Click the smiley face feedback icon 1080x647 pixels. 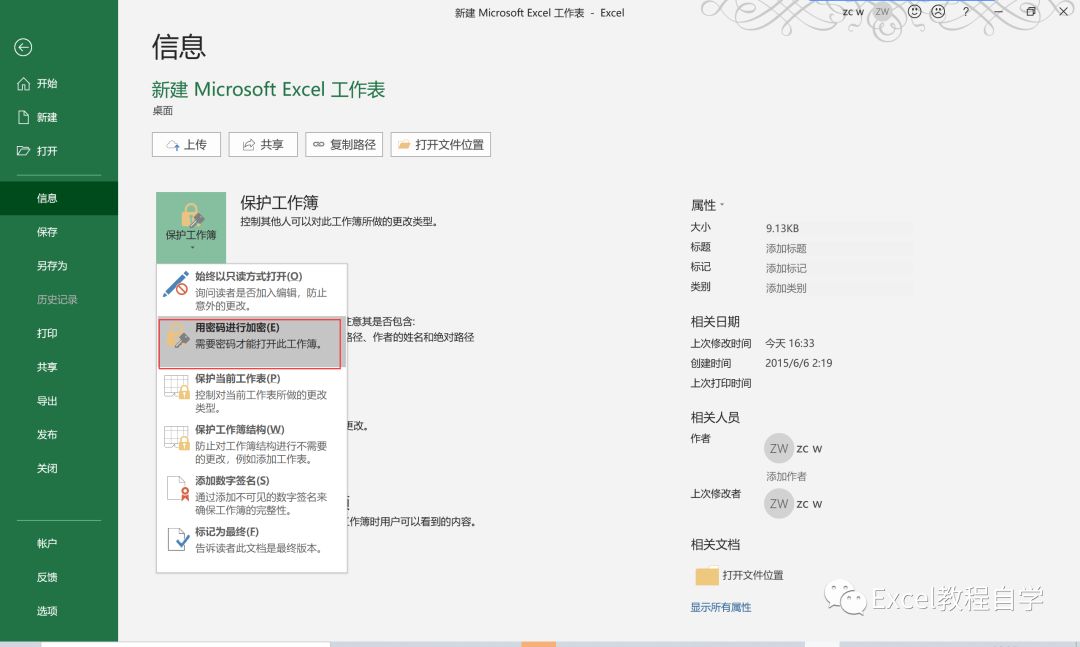[914, 12]
